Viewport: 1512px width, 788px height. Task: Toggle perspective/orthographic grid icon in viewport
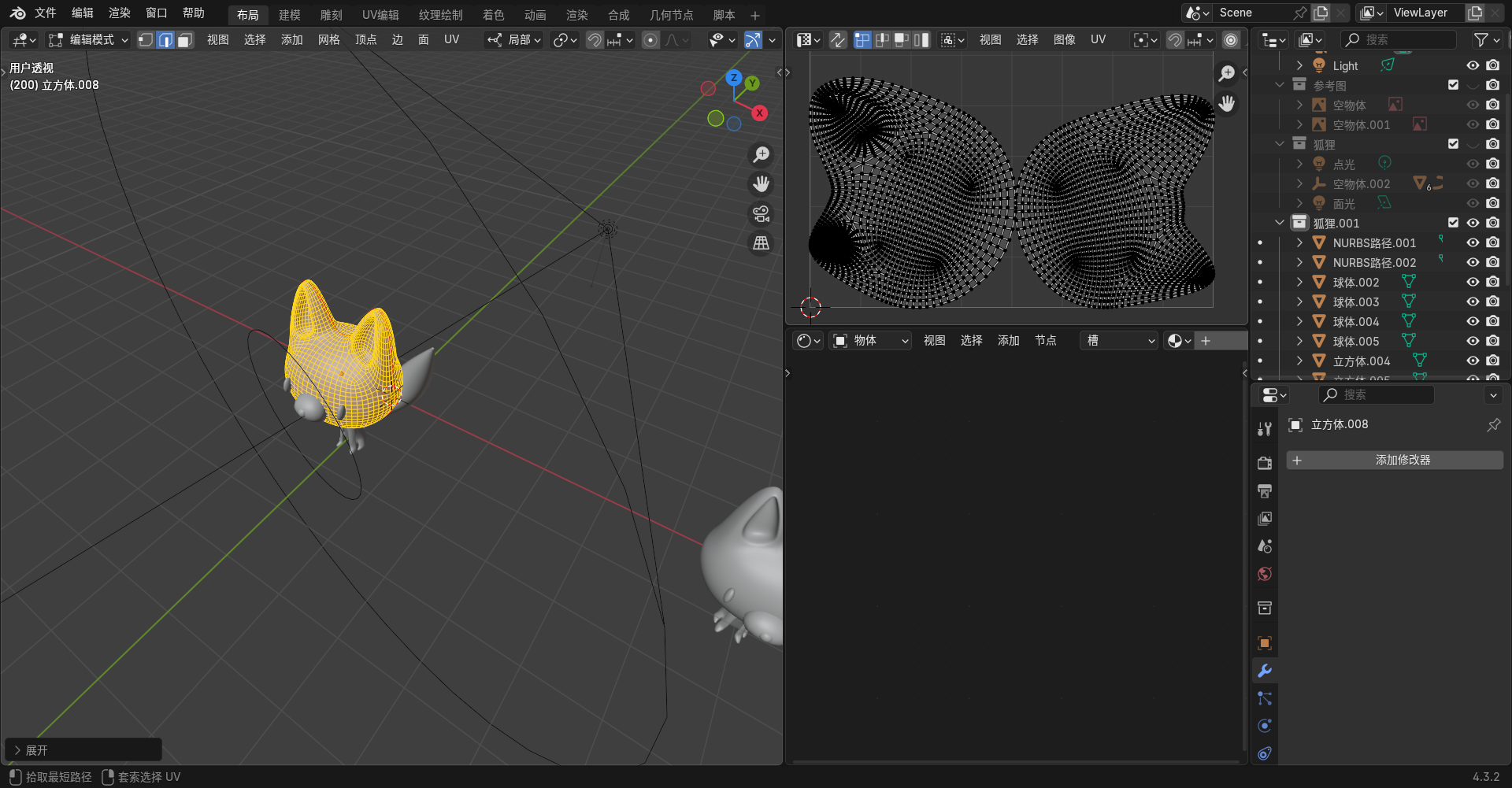(x=761, y=244)
